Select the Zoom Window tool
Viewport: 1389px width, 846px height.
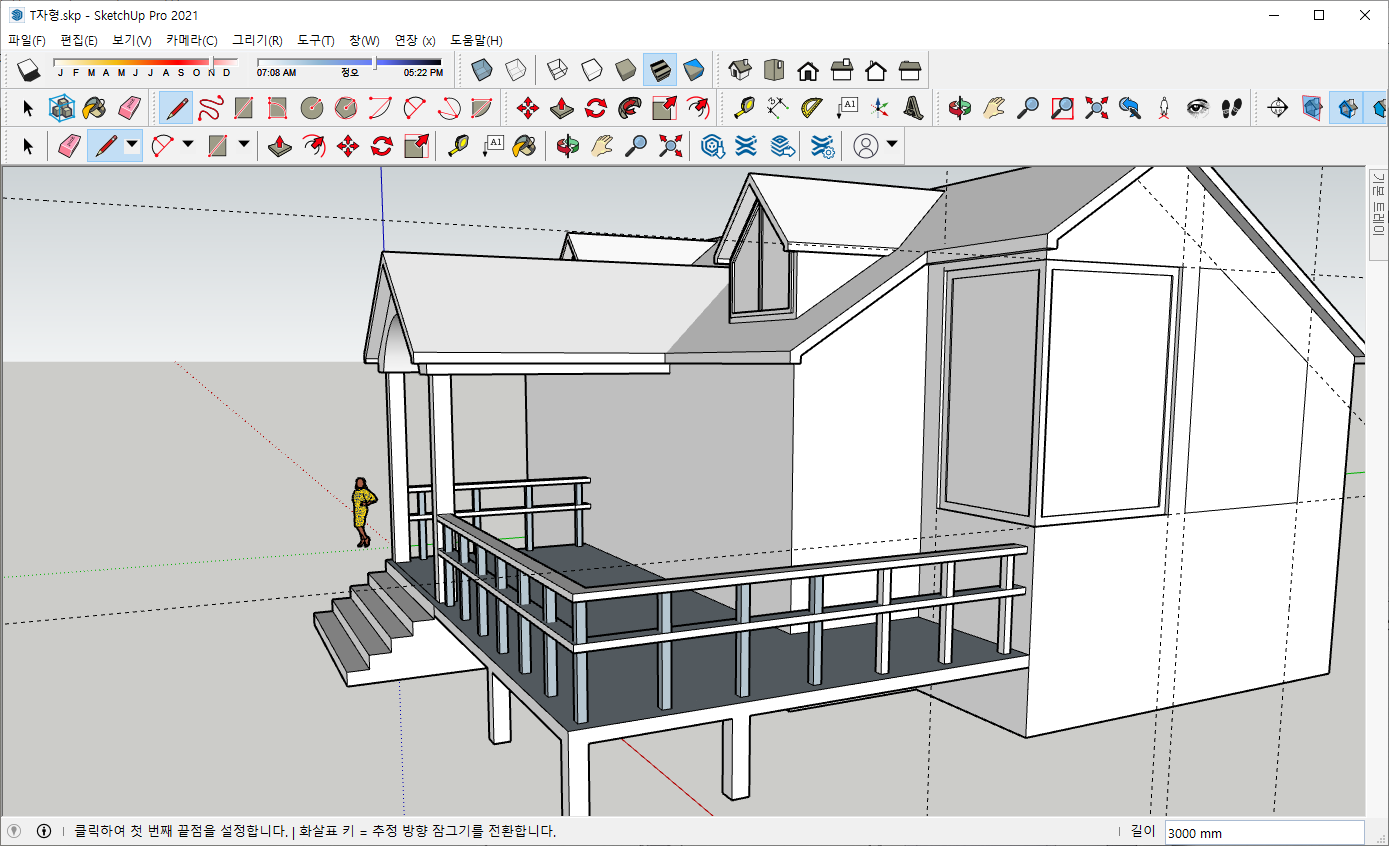tap(1062, 107)
